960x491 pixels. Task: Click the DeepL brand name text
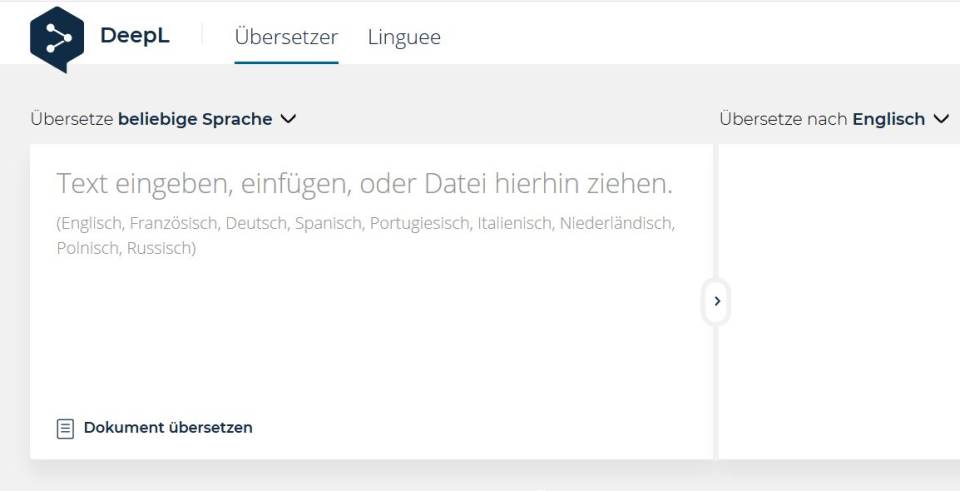(x=135, y=36)
